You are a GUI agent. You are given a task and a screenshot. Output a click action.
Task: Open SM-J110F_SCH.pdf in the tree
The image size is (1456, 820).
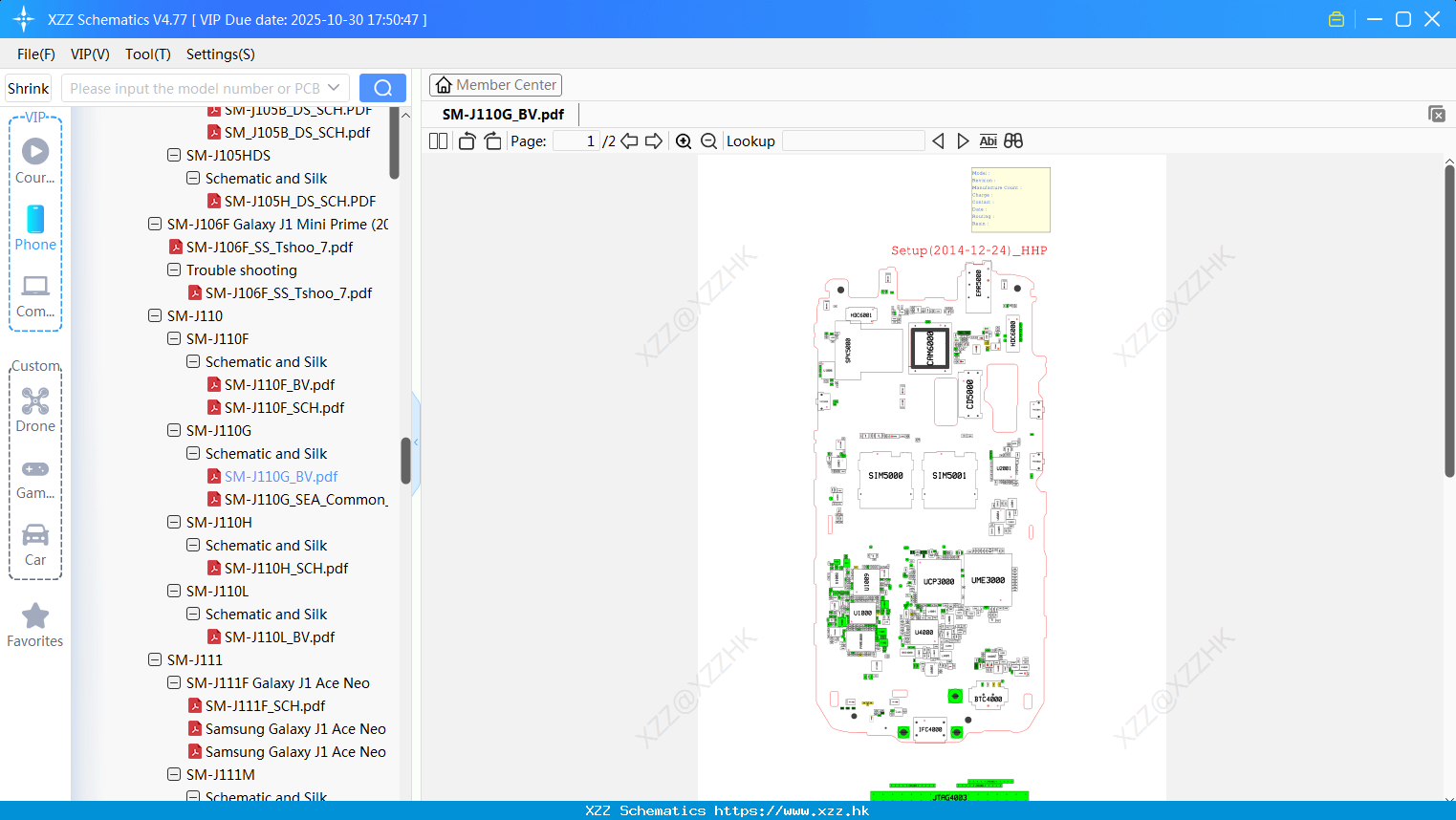[284, 407]
